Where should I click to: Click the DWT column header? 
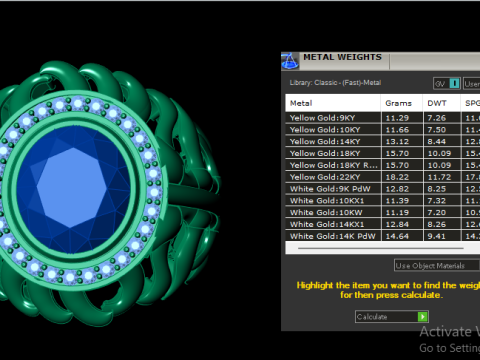pyautogui.click(x=441, y=103)
